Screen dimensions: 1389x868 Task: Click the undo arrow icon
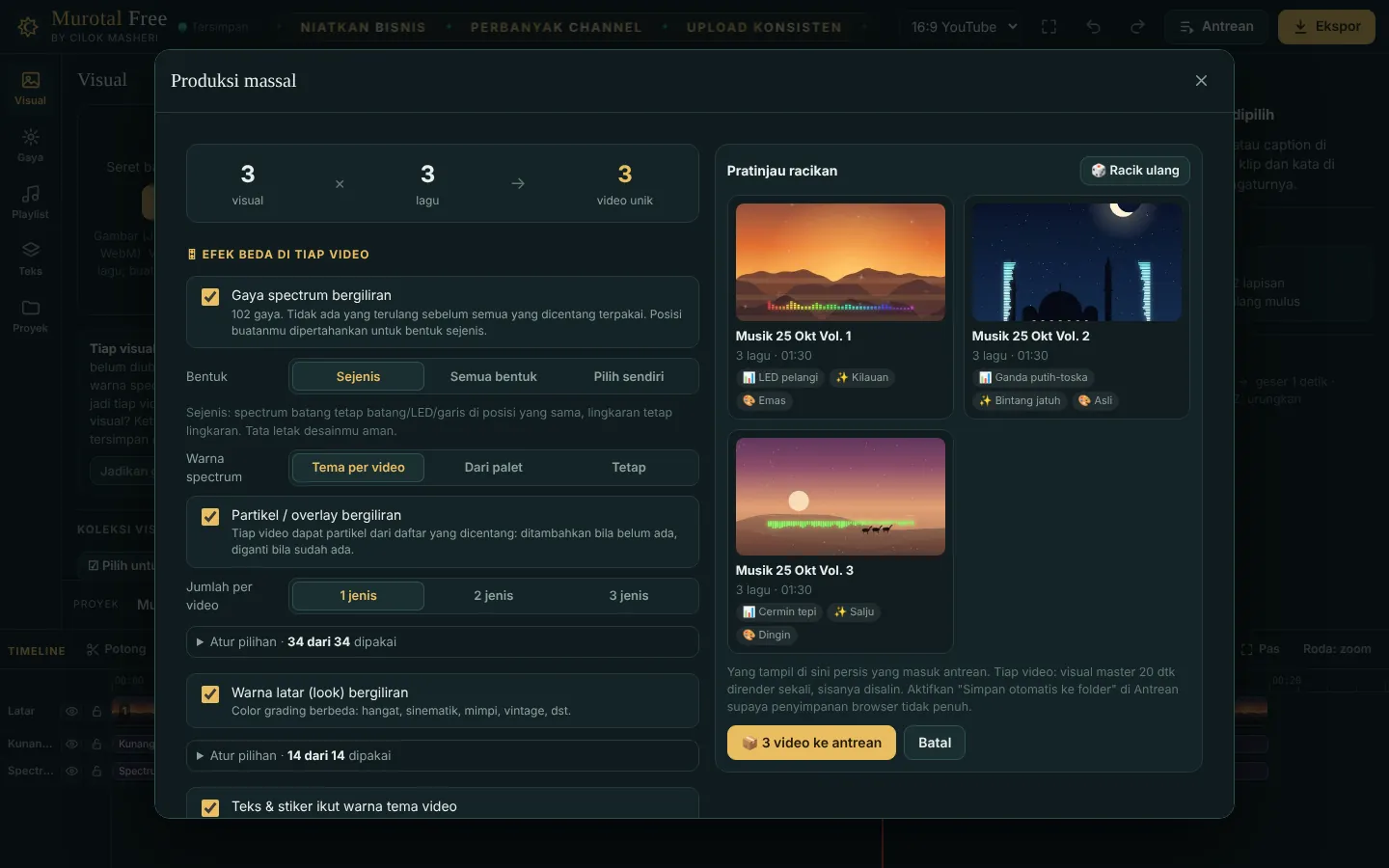point(1093,27)
